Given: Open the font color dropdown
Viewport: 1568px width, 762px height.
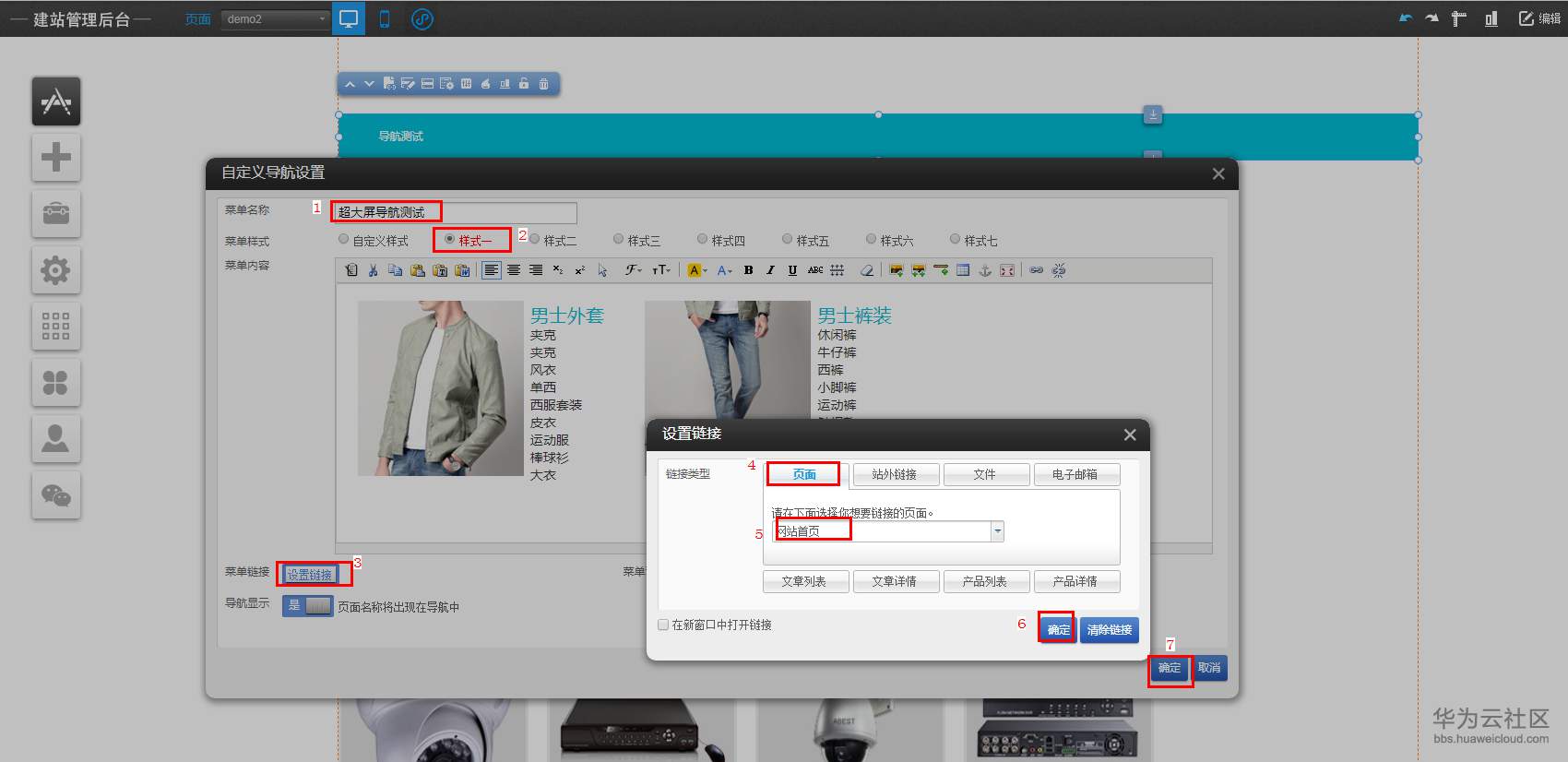Looking at the screenshot, I should [x=725, y=270].
